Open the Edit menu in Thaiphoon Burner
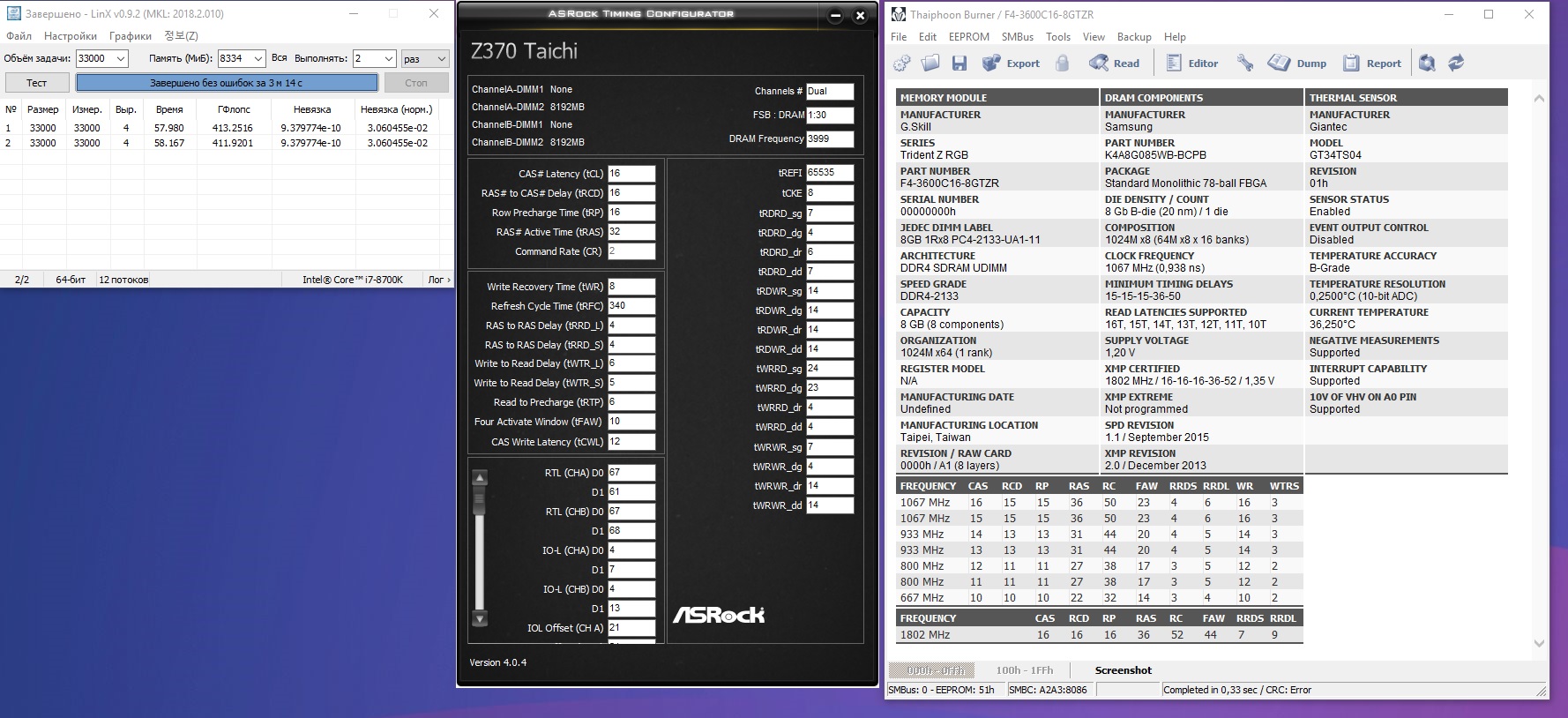 point(928,37)
